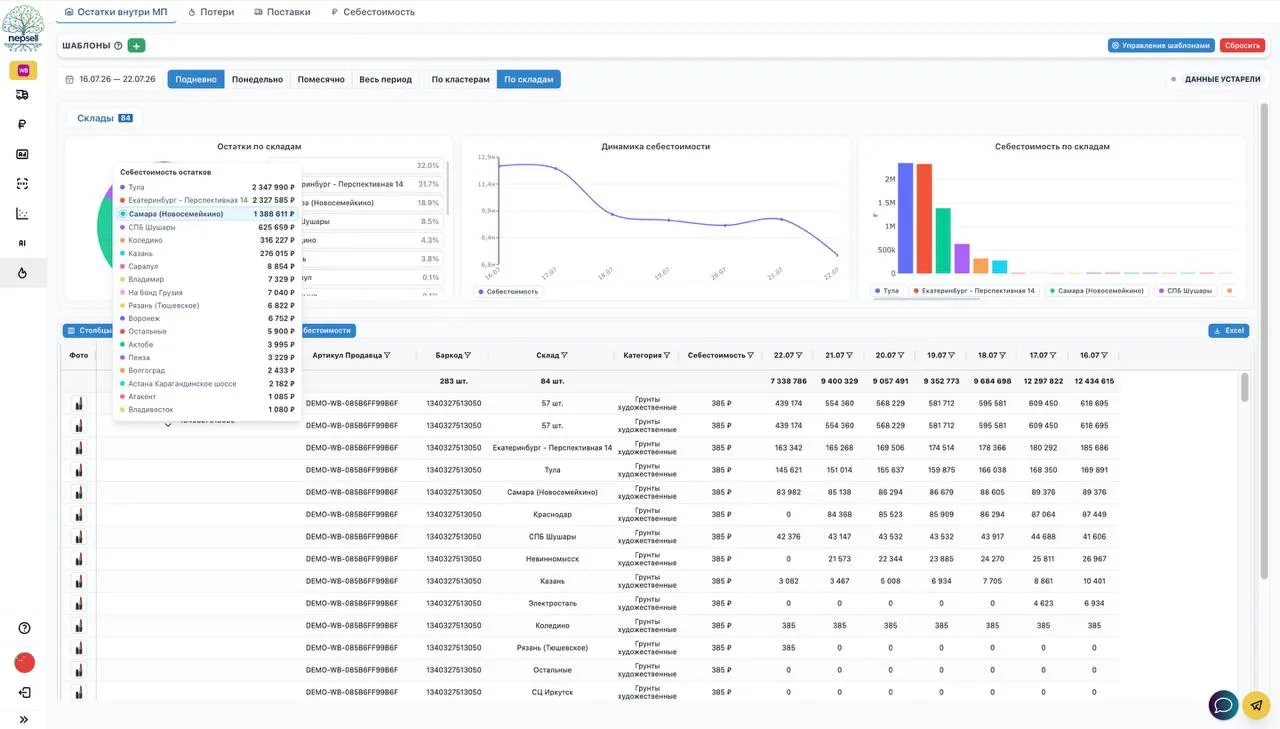Select the WB marketplace badge in sidebar

coord(23,70)
